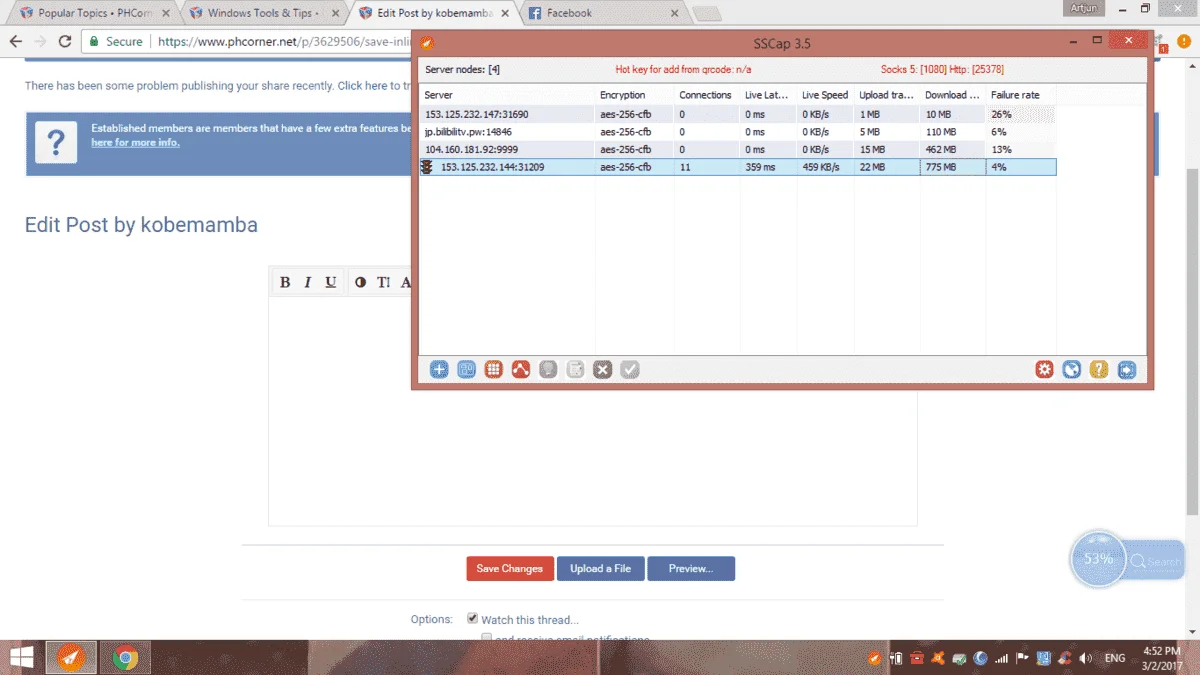The image size is (1200, 675).
Task: Sort by the Server column header
Action: pos(507,95)
